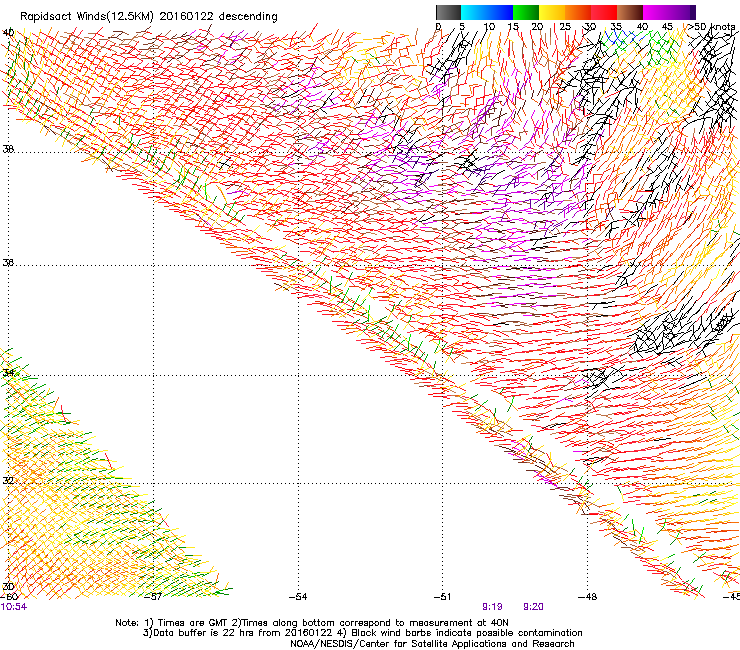Click the longitude label '-48'
The width and height of the screenshot is (740, 650).
click(587, 597)
